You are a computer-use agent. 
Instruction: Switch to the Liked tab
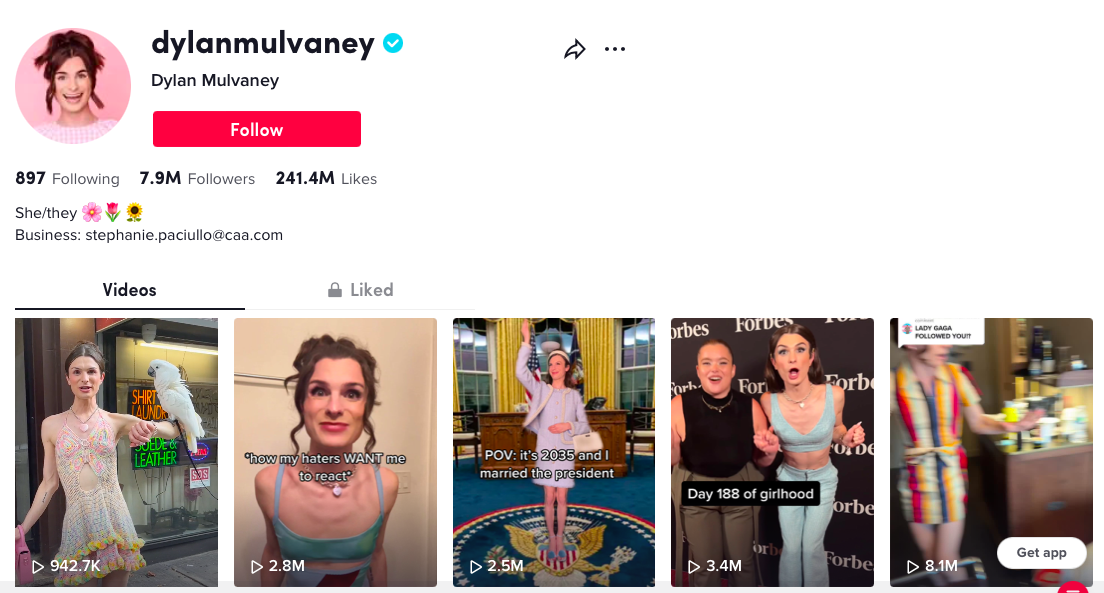360,290
